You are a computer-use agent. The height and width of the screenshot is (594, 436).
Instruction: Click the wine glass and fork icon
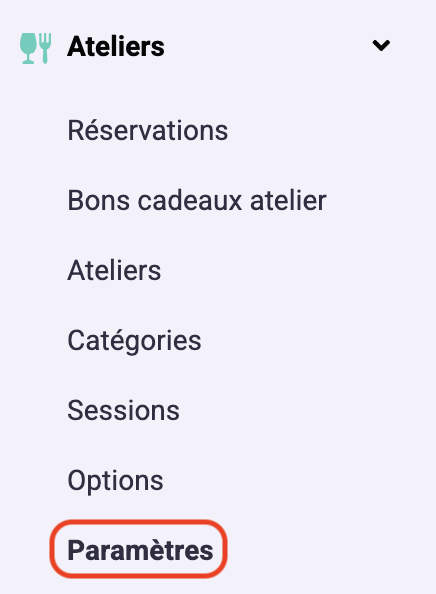tap(36, 48)
